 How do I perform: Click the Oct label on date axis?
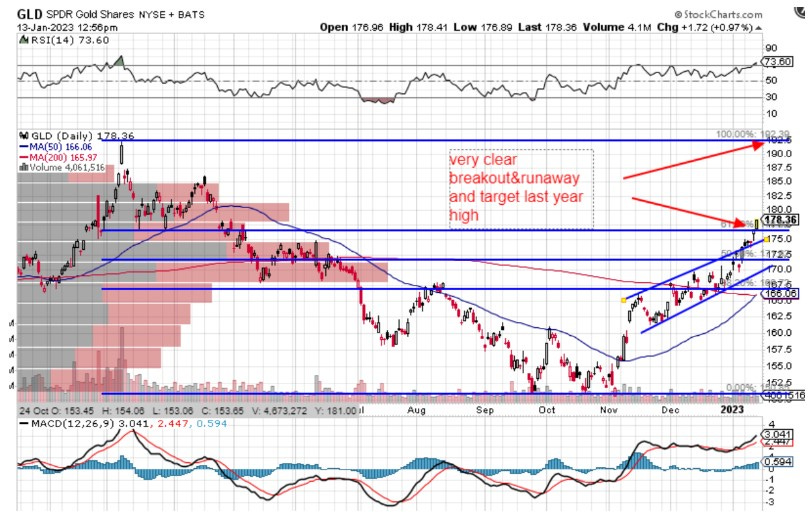[x=548, y=409]
